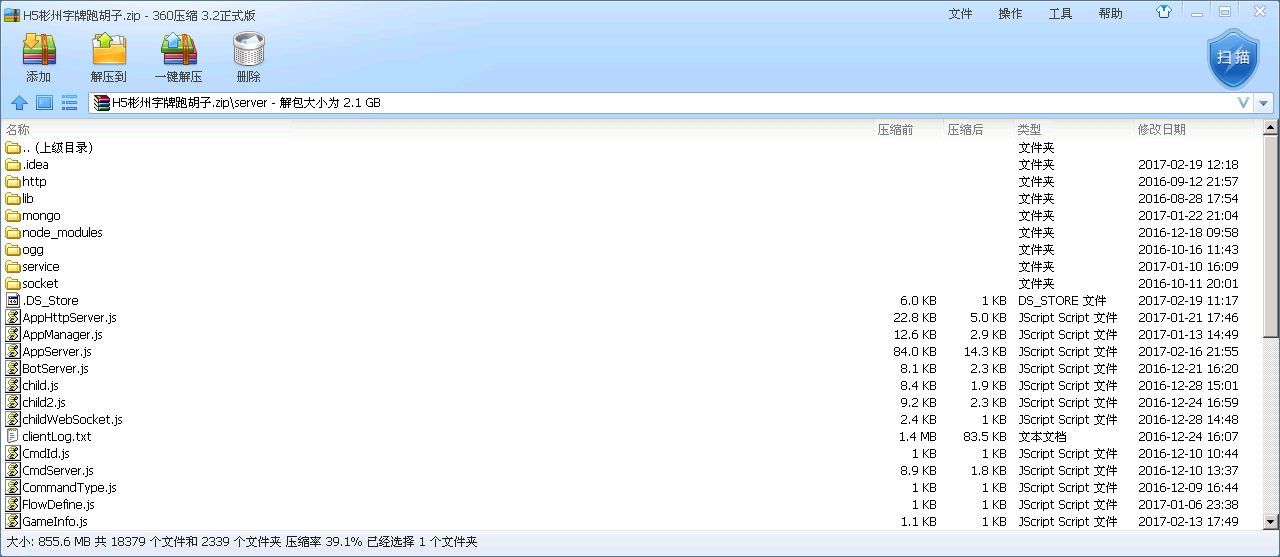
Task: Select the node_modules folder
Action: pos(62,233)
